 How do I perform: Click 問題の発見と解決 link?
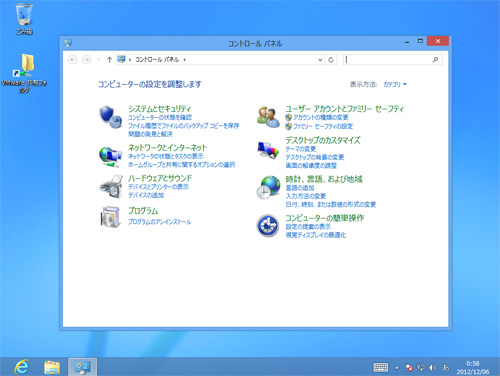click(150, 134)
